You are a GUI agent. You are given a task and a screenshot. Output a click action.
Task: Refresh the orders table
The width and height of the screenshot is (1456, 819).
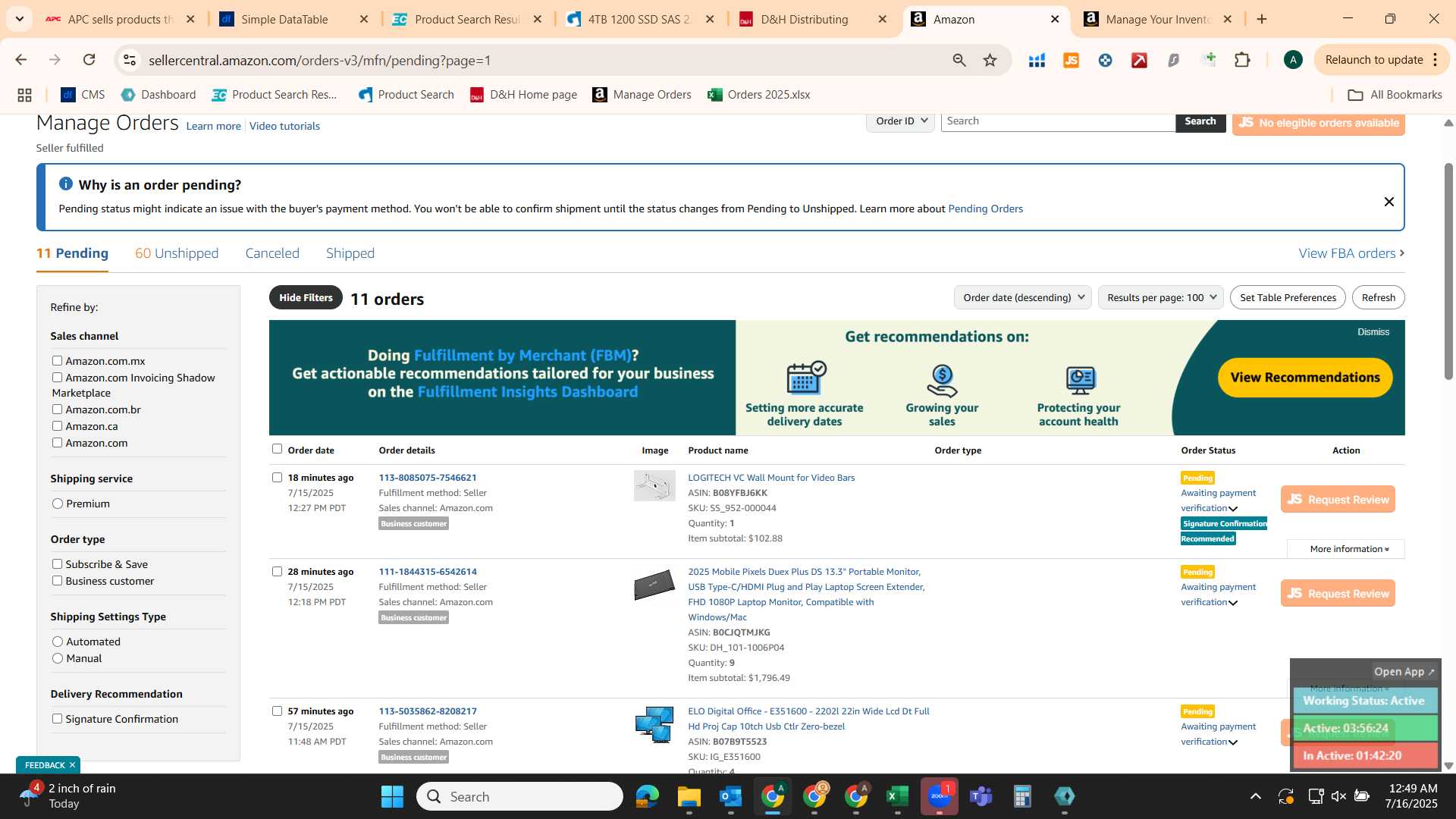[1378, 297]
